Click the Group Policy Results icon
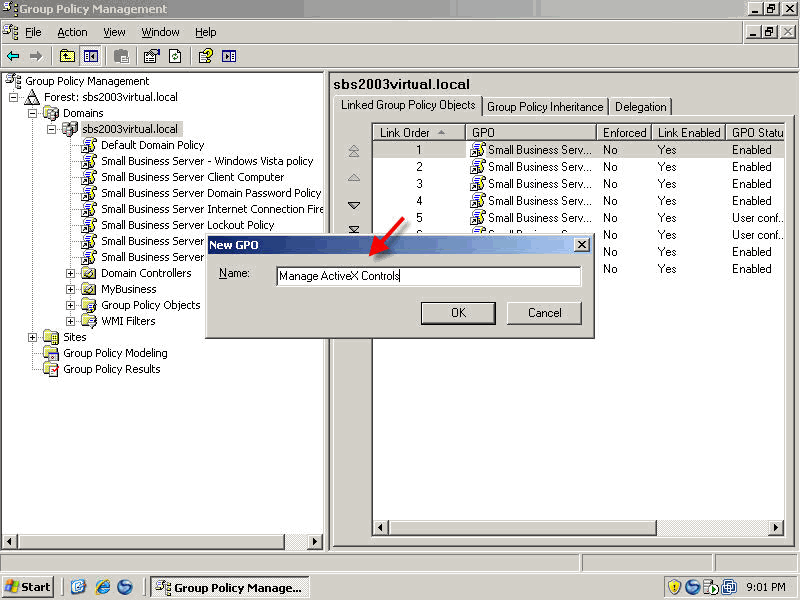 [x=51, y=369]
